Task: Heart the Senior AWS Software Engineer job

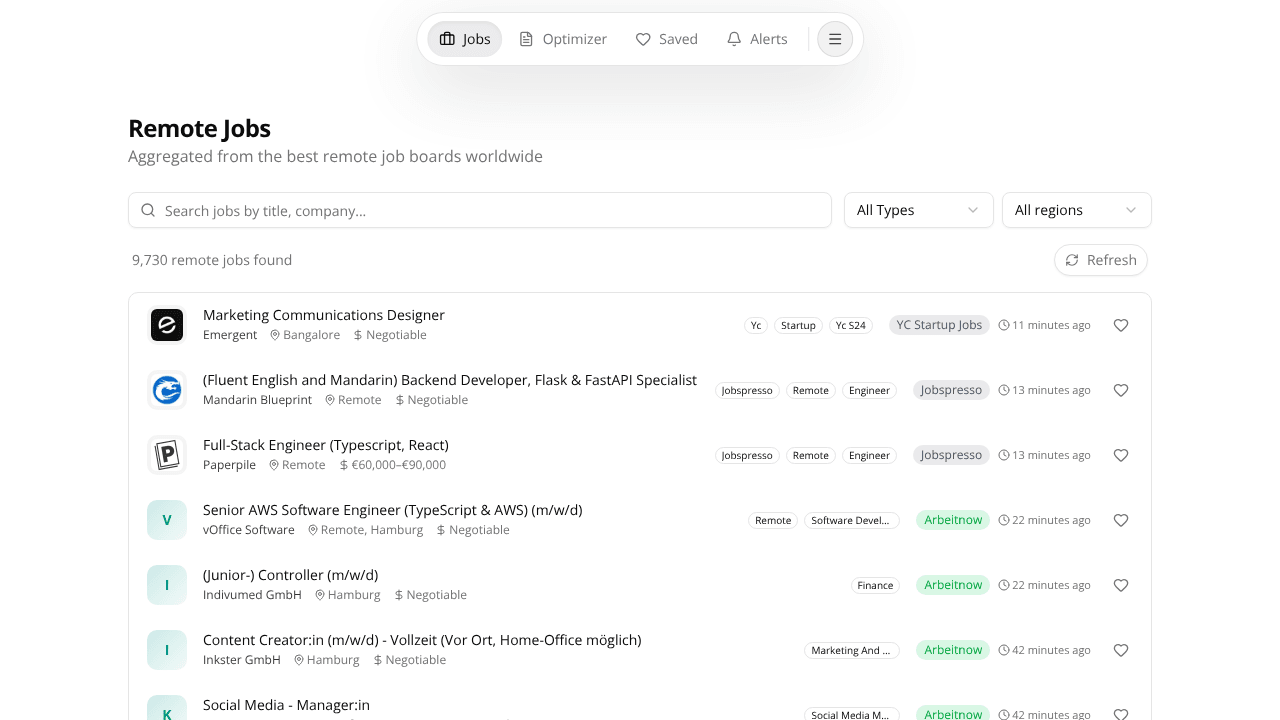Action: pyautogui.click(x=1121, y=520)
